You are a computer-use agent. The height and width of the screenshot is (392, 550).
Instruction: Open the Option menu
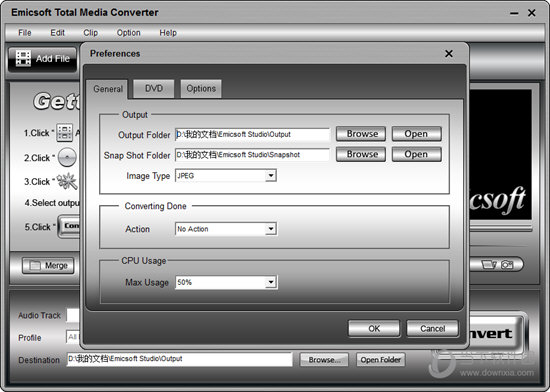pyautogui.click(x=128, y=33)
